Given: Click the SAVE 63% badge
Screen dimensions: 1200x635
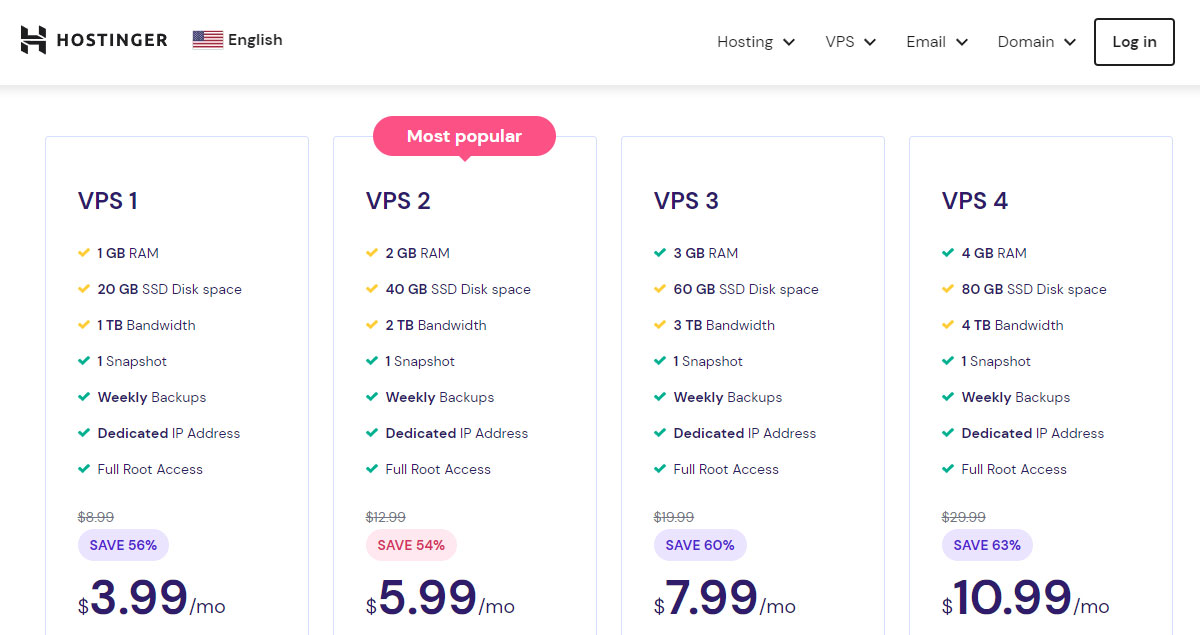Looking at the screenshot, I should [x=987, y=545].
